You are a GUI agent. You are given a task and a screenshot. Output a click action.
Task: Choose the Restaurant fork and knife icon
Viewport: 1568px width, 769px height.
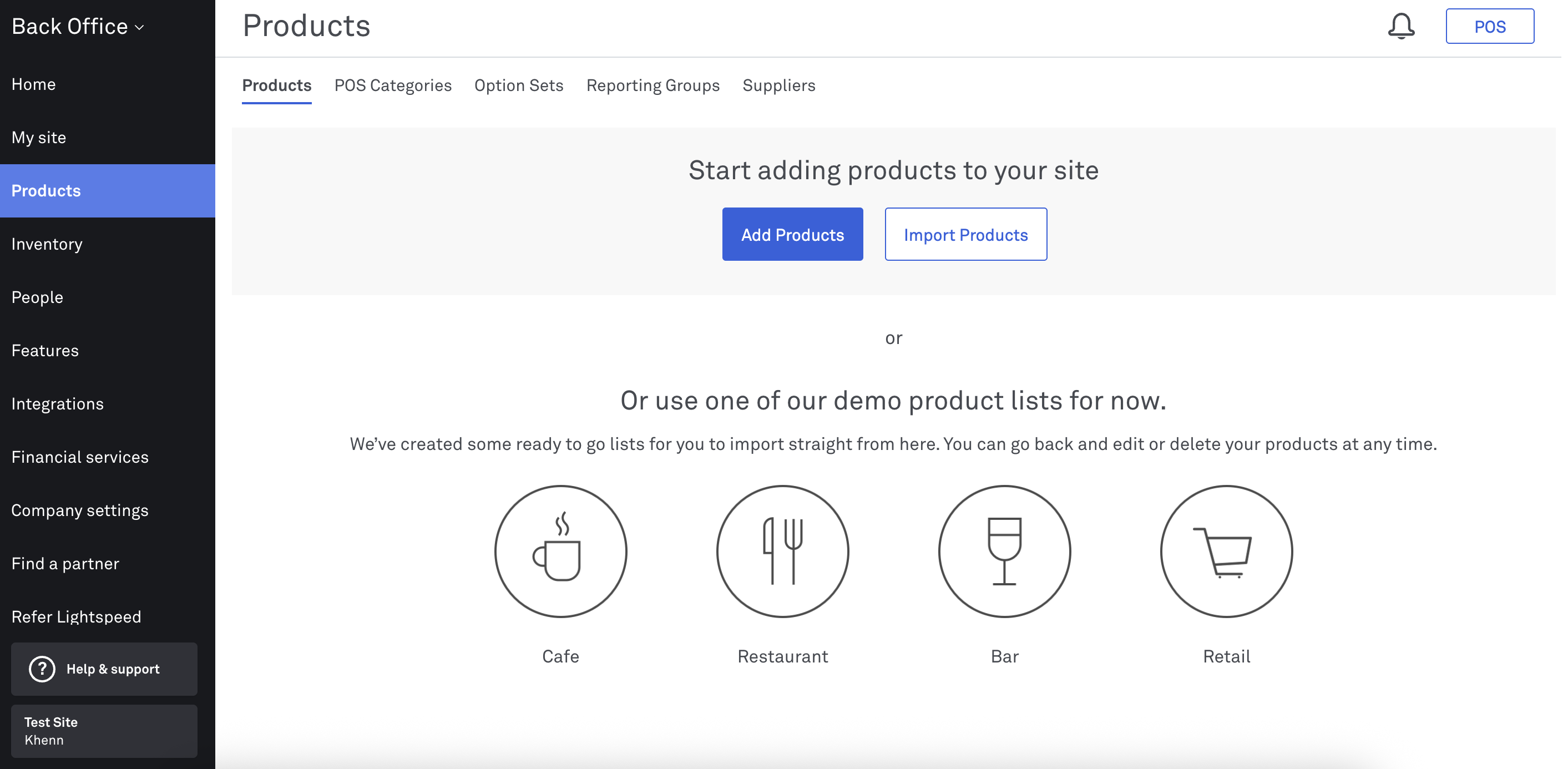(782, 551)
